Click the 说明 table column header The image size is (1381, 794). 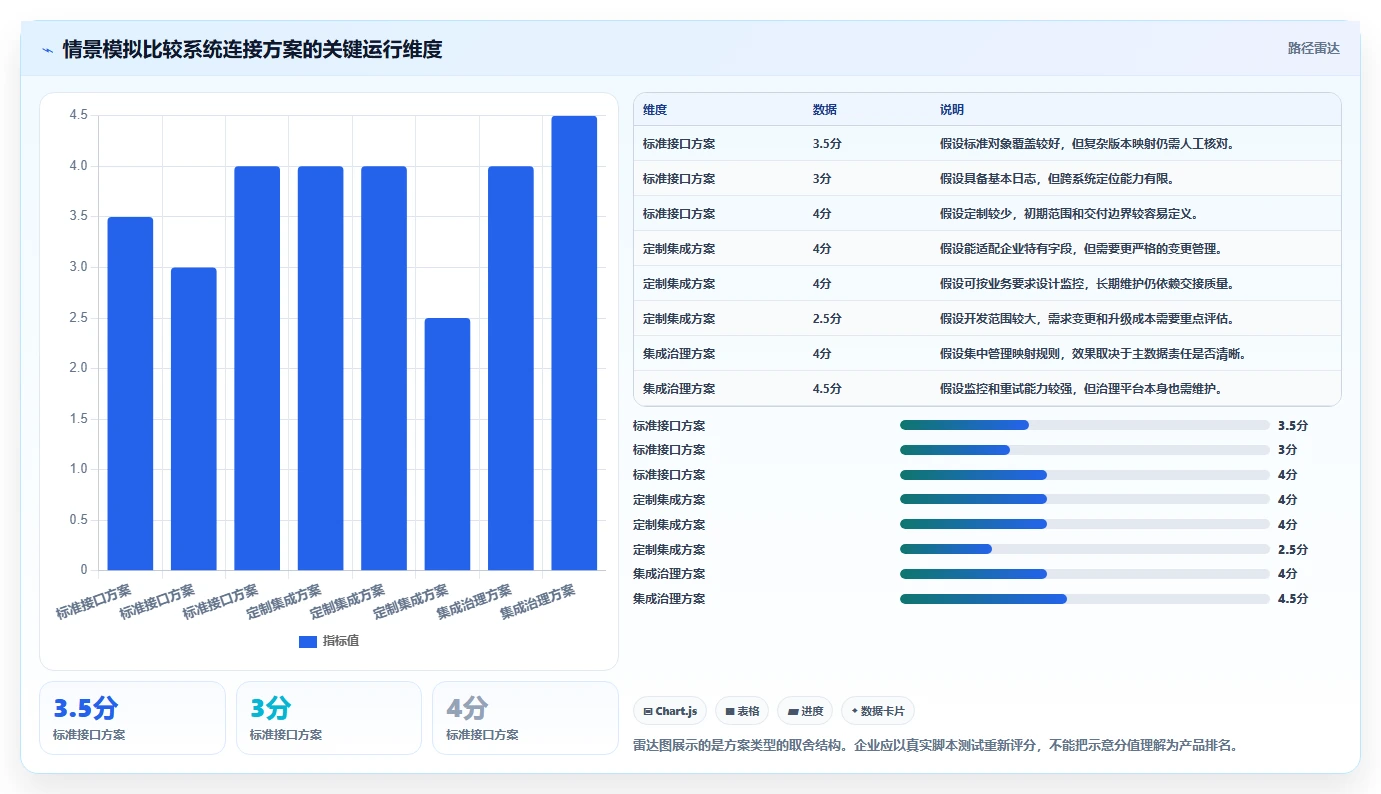tap(952, 109)
